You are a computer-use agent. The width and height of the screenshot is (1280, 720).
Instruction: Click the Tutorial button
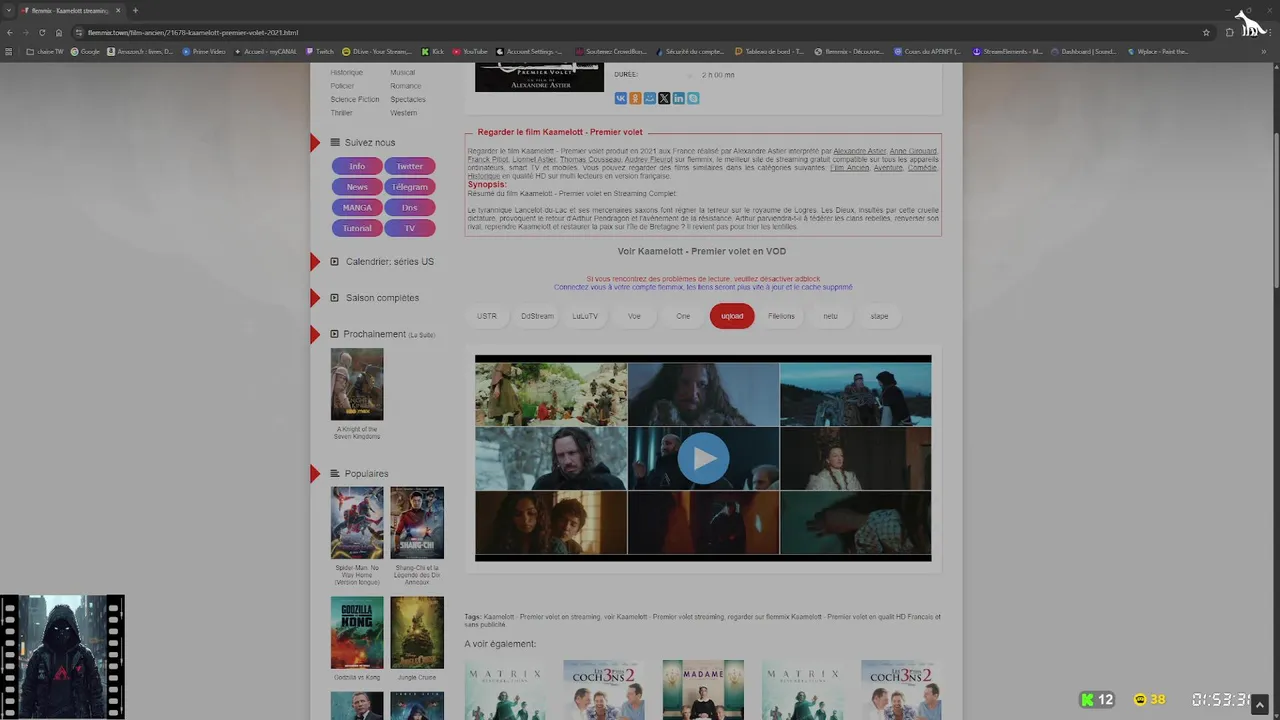[x=357, y=228]
